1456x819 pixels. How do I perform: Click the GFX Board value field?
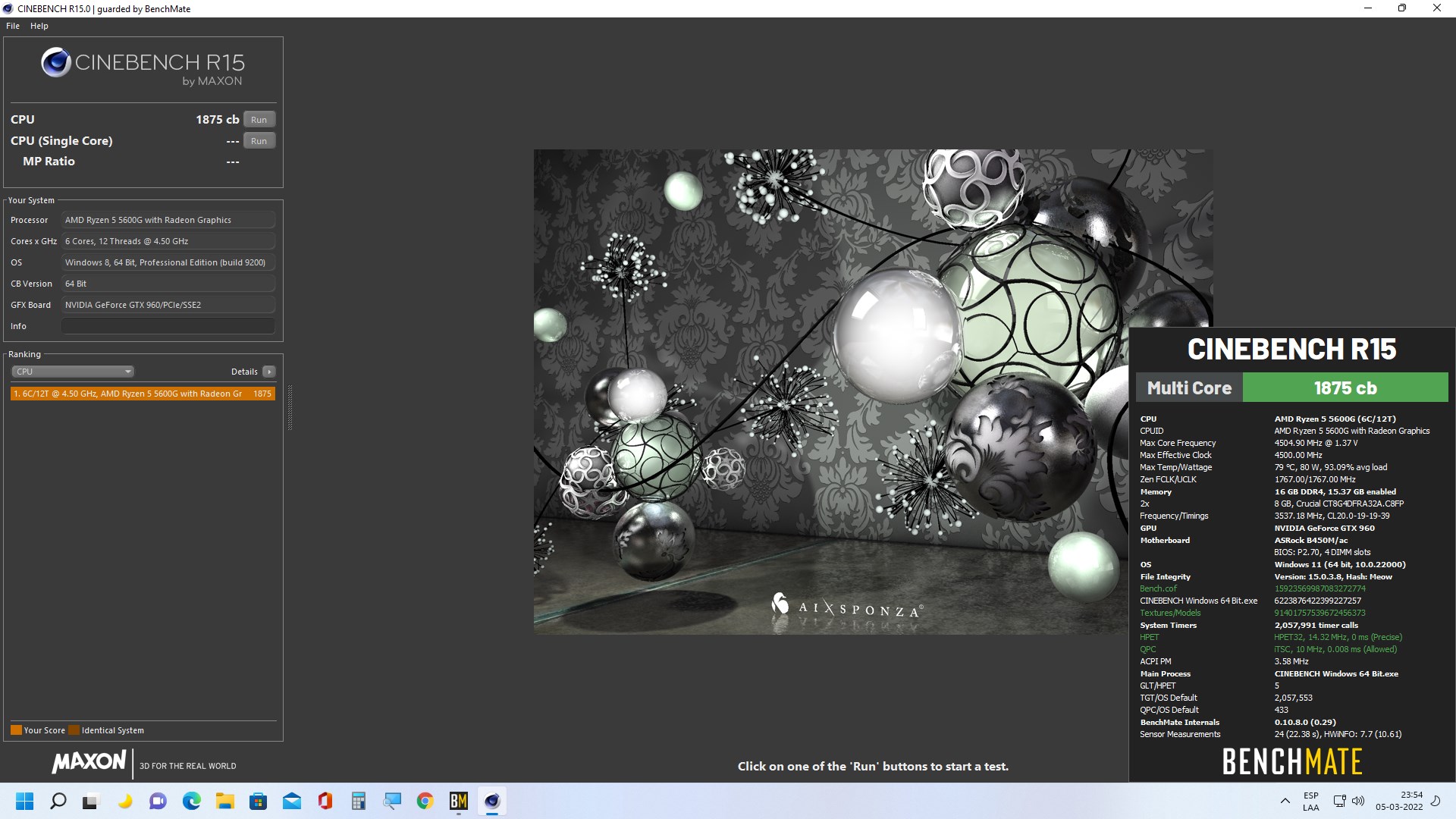point(168,305)
